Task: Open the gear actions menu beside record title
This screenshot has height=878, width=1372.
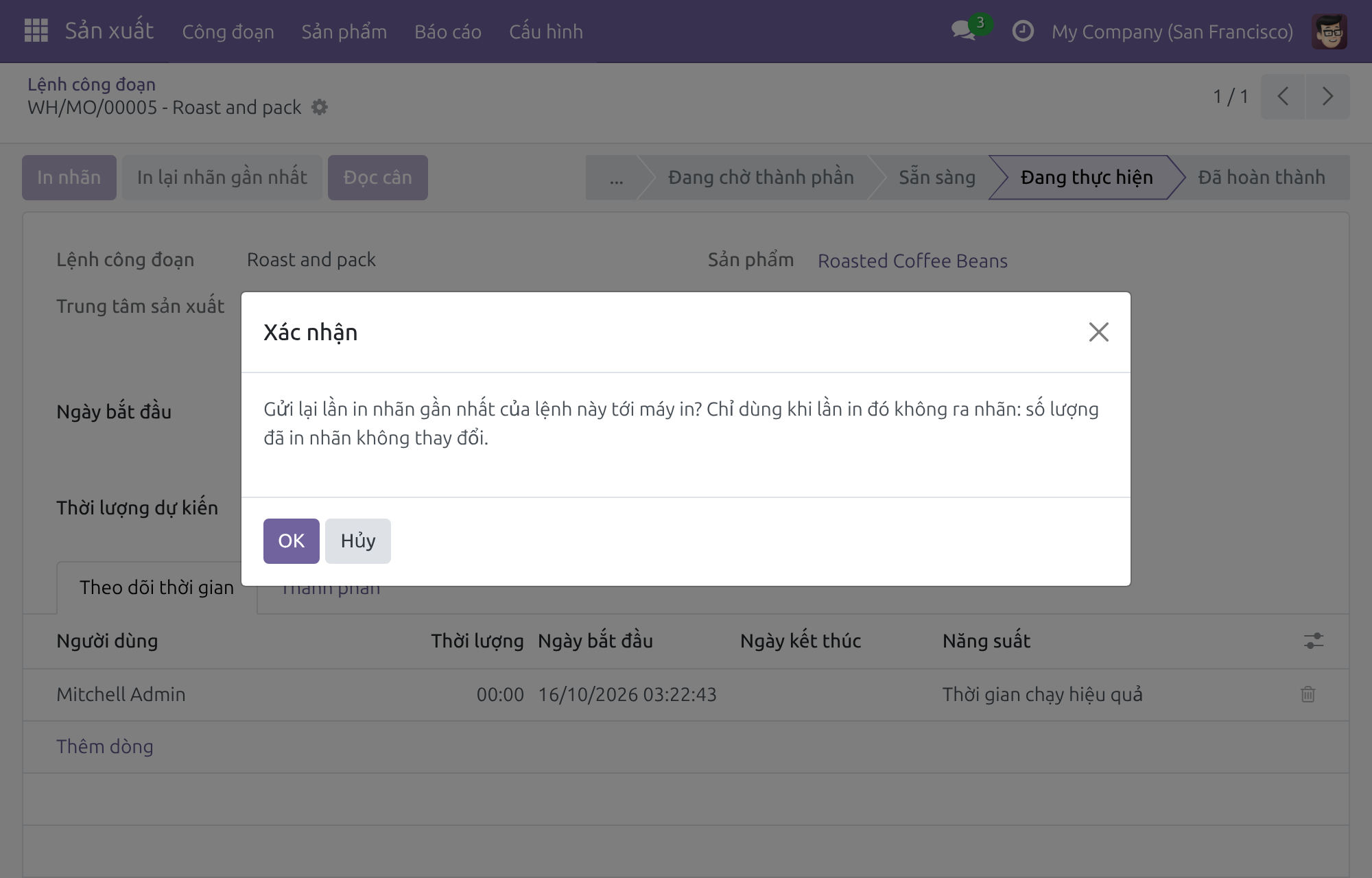Action: click(x=319, y=108)
